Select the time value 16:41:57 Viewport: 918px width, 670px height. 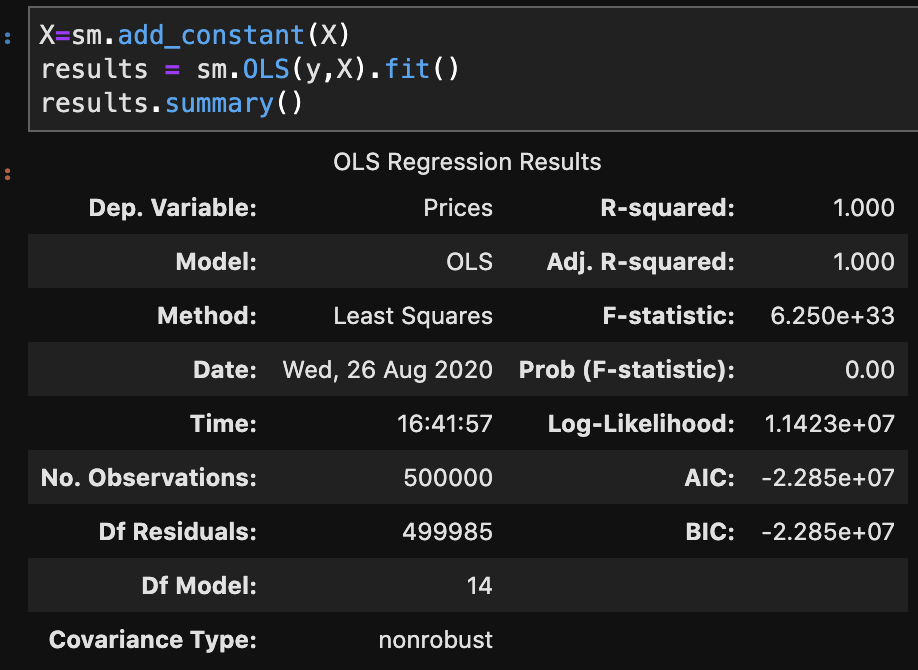coord(445,424)
